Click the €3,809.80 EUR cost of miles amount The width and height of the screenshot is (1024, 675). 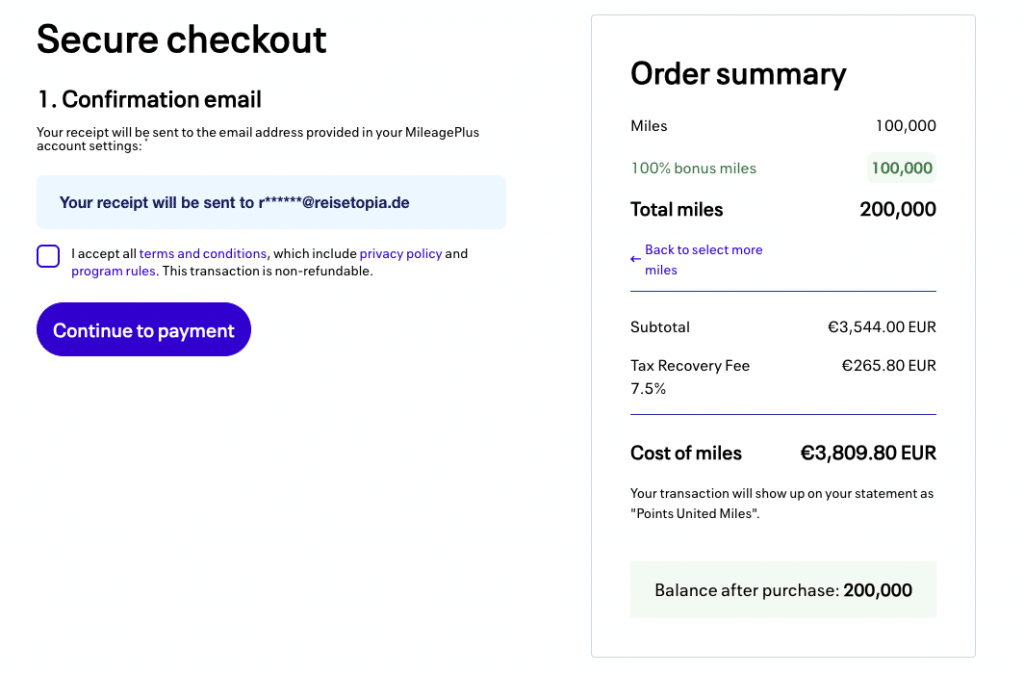pos(868,453)
